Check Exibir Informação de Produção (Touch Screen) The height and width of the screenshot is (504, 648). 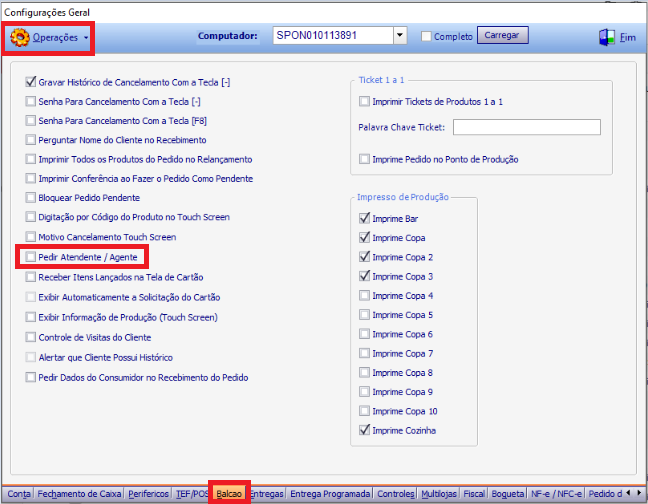31,317
